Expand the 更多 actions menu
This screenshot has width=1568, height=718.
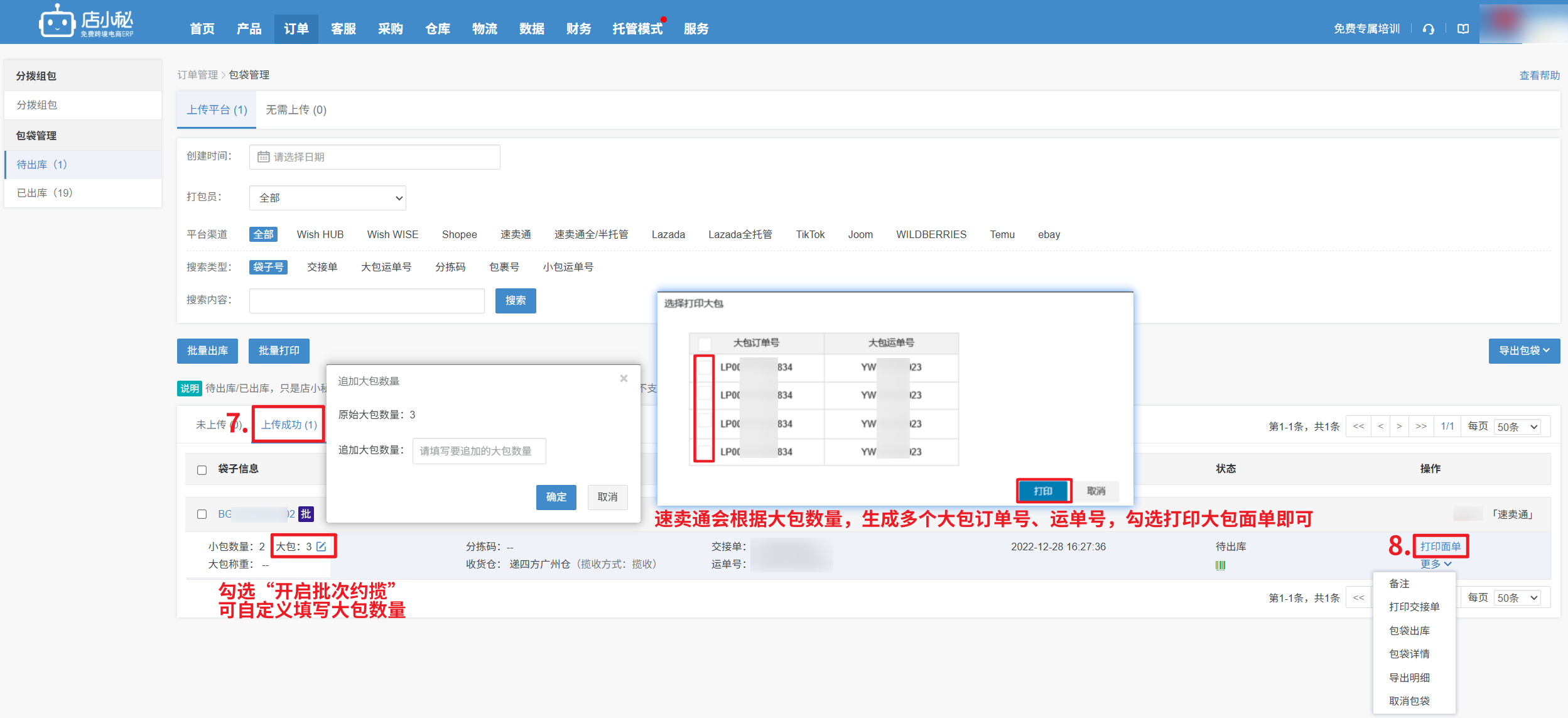click(1436, 564)
